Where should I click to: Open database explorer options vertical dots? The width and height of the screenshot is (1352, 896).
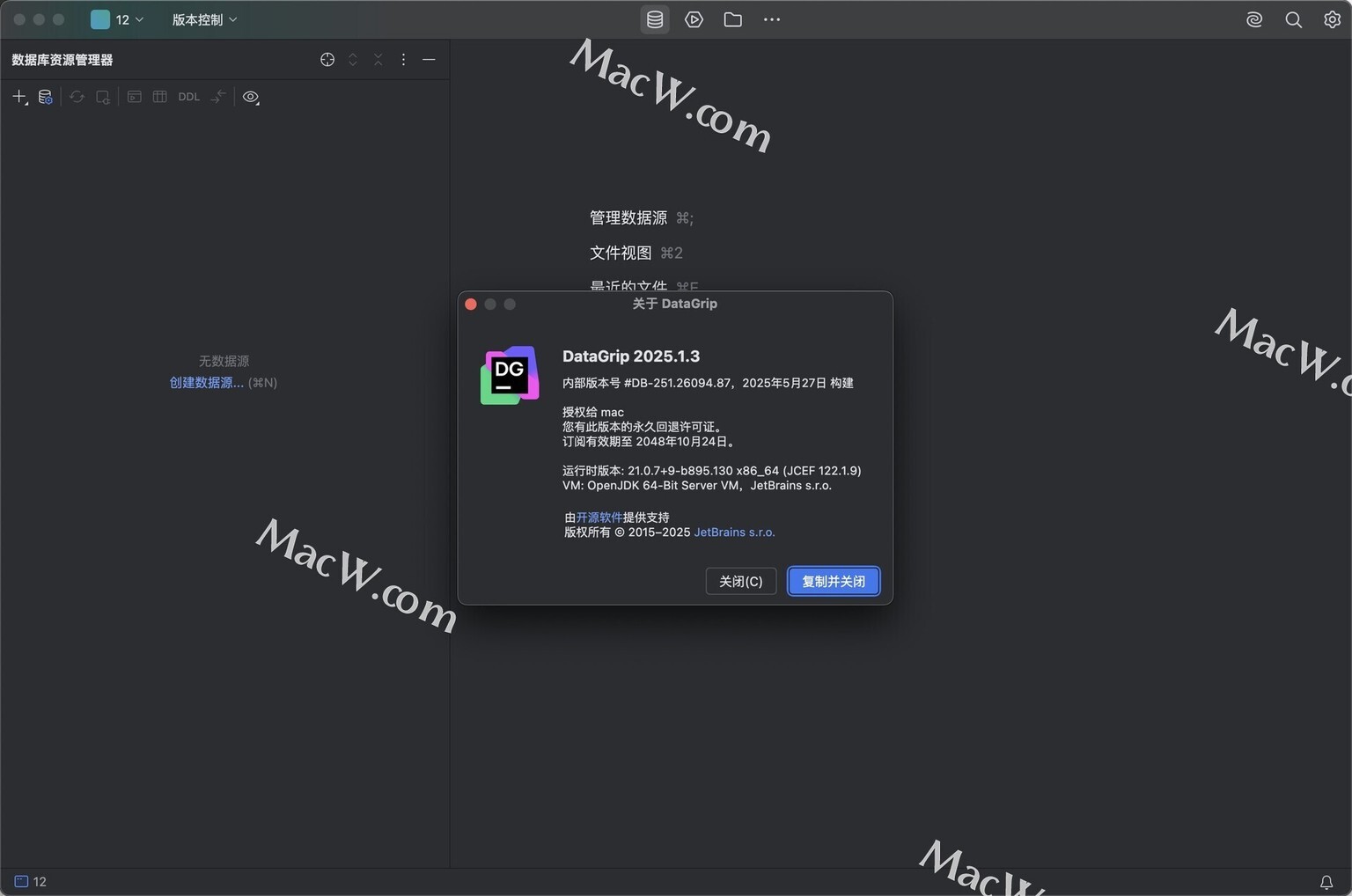click(x=403, y=59)
